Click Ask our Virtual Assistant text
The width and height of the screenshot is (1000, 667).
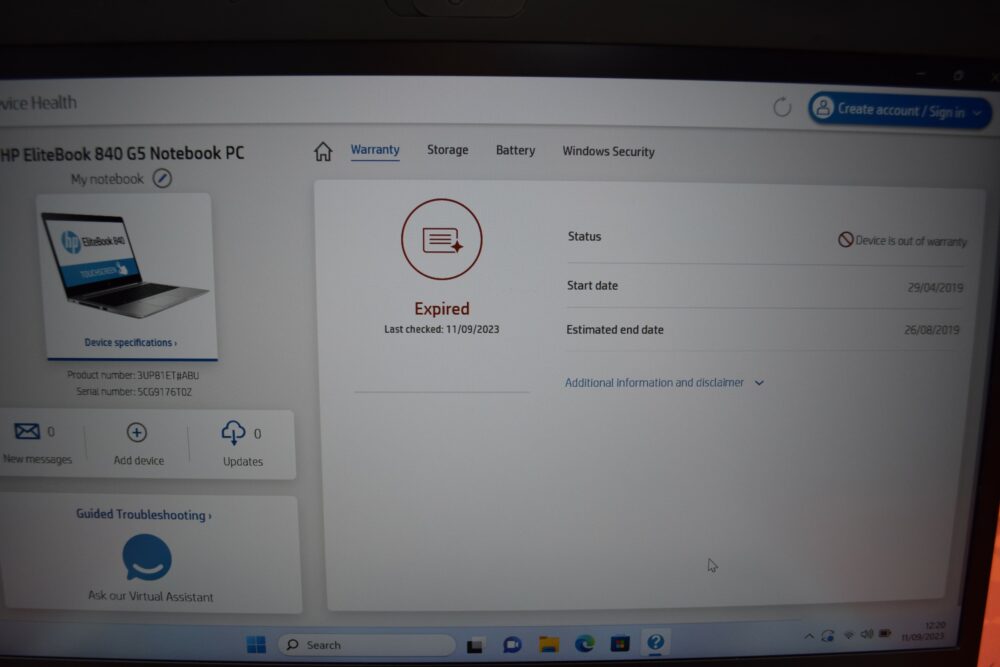(151, 596)
